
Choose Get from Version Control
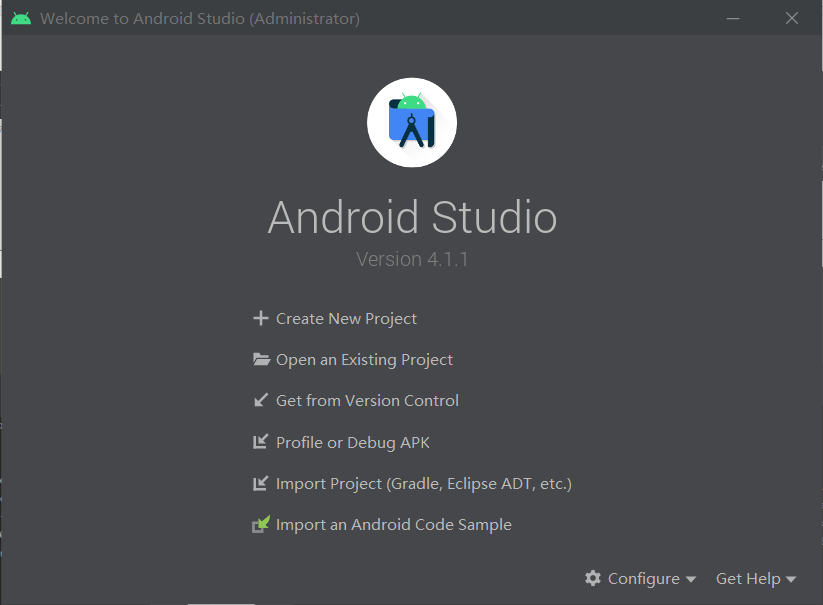[367, 400]
